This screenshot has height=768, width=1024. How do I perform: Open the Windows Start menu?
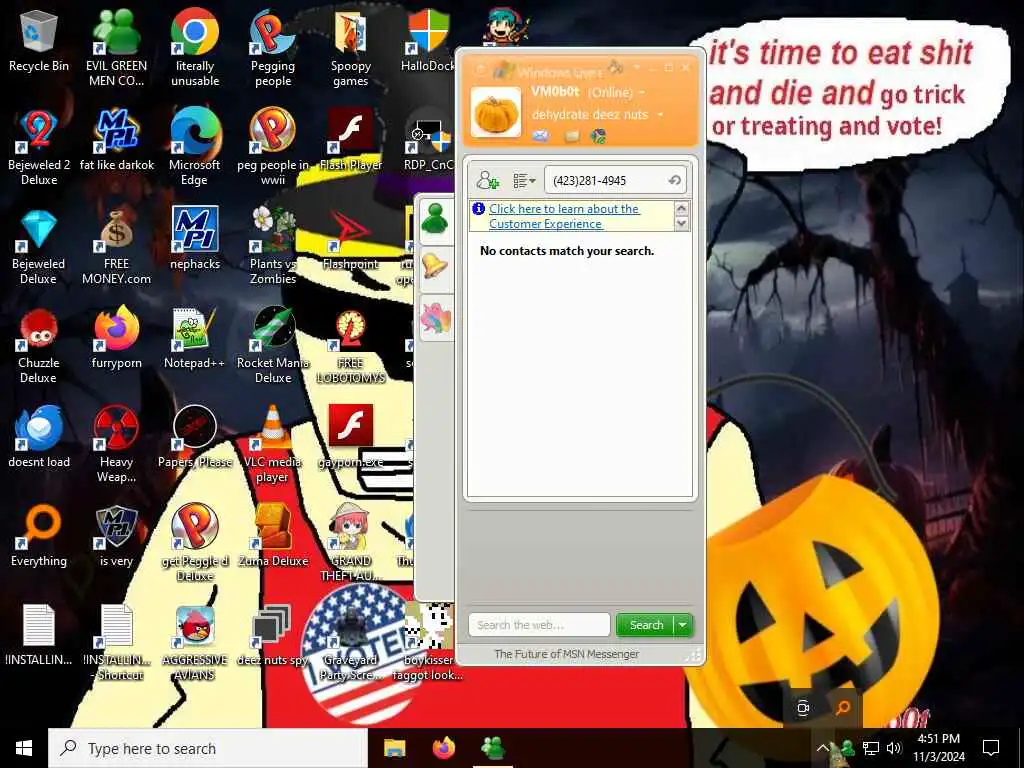(x=24, y=748)
